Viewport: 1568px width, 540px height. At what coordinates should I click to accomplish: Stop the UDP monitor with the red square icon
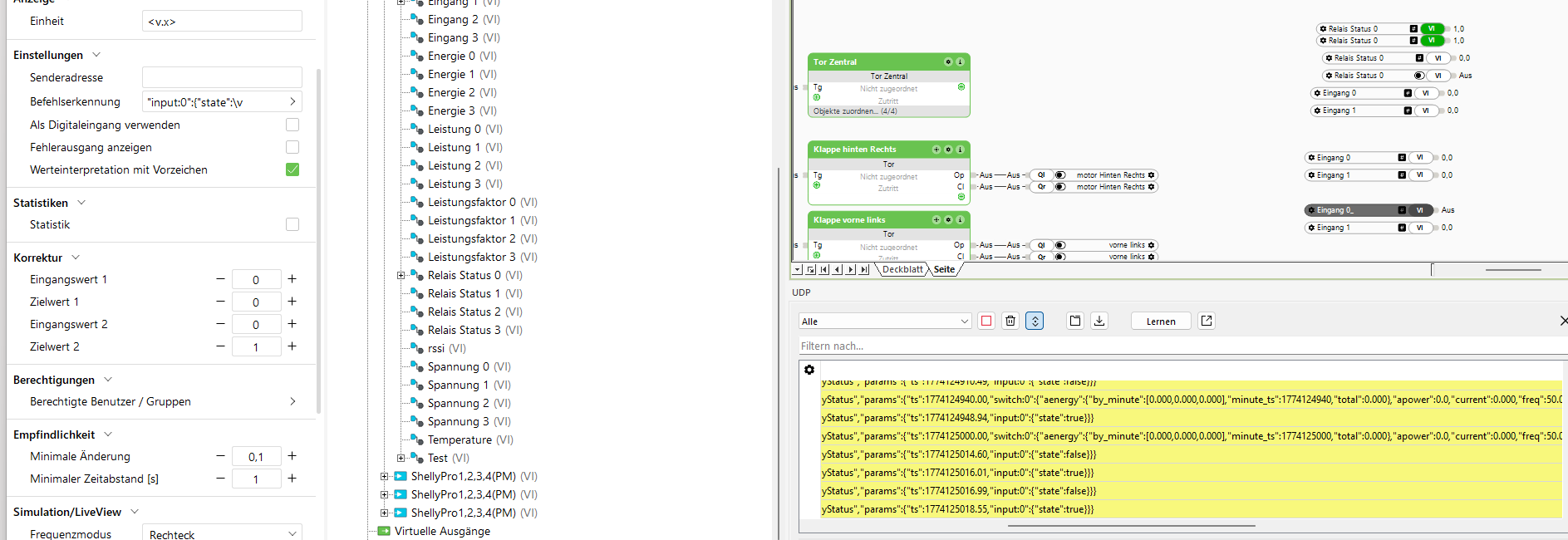click(x=986, y=321)
